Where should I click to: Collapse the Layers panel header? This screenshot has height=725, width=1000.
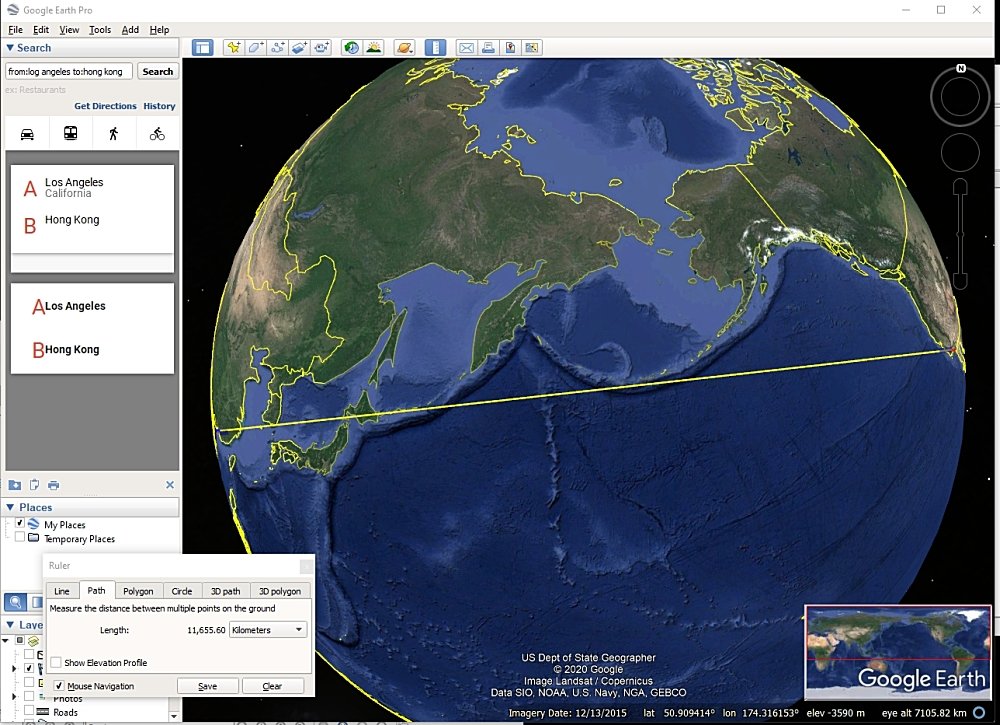pyautogui.click(x=23, y=625)
